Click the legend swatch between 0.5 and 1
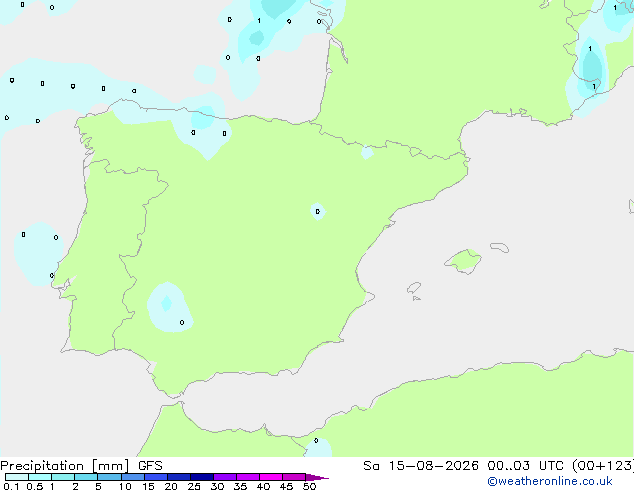Screen dimensions: 634x490 coord(40,477)
